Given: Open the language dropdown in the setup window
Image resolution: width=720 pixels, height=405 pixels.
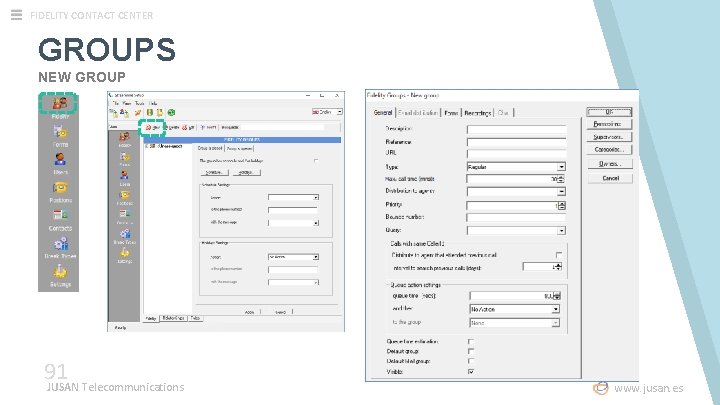Looking at the screenshot, I should click(x=327, y=112).
